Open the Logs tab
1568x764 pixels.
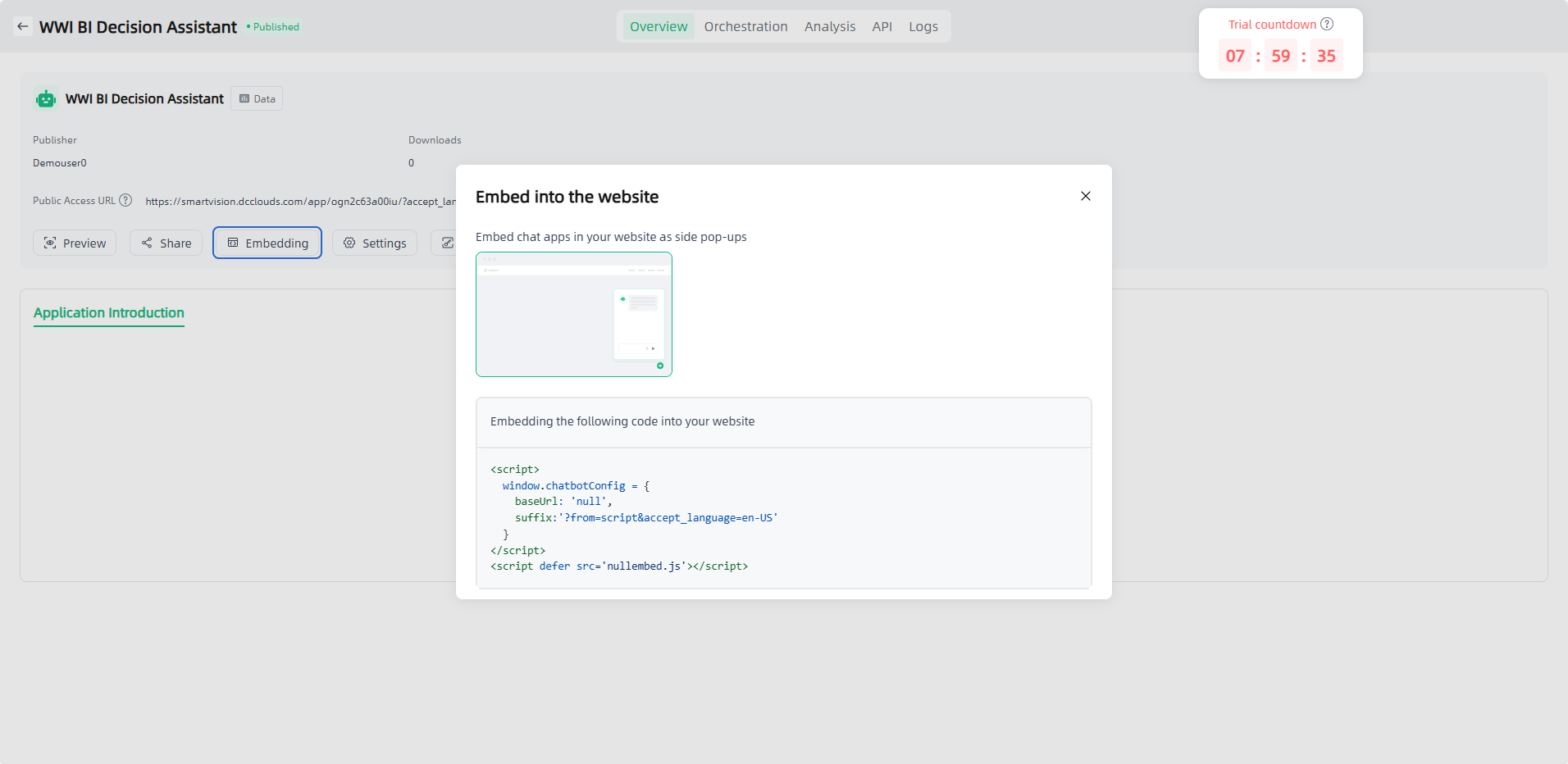tap(923, 26)
